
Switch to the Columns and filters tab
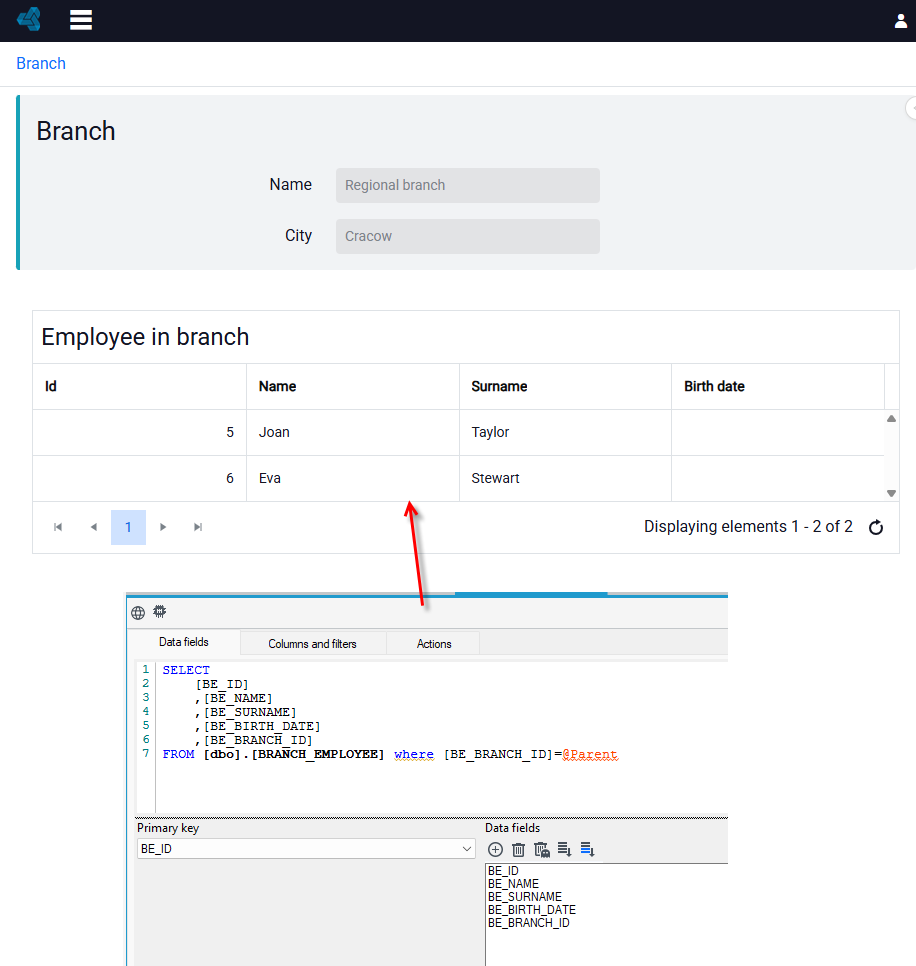tap(312, 644)
